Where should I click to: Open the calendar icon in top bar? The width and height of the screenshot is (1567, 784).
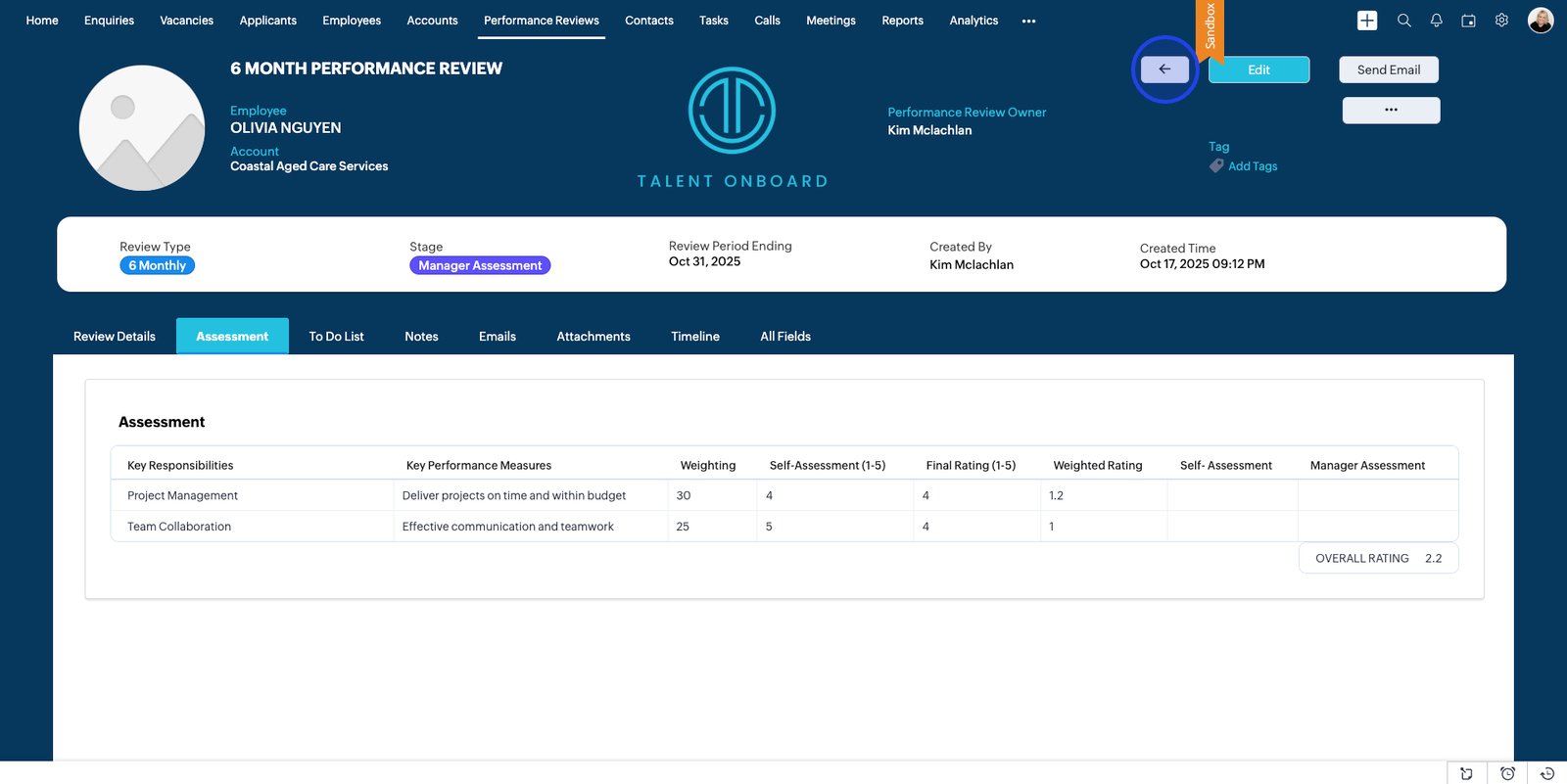(1468, 21)
